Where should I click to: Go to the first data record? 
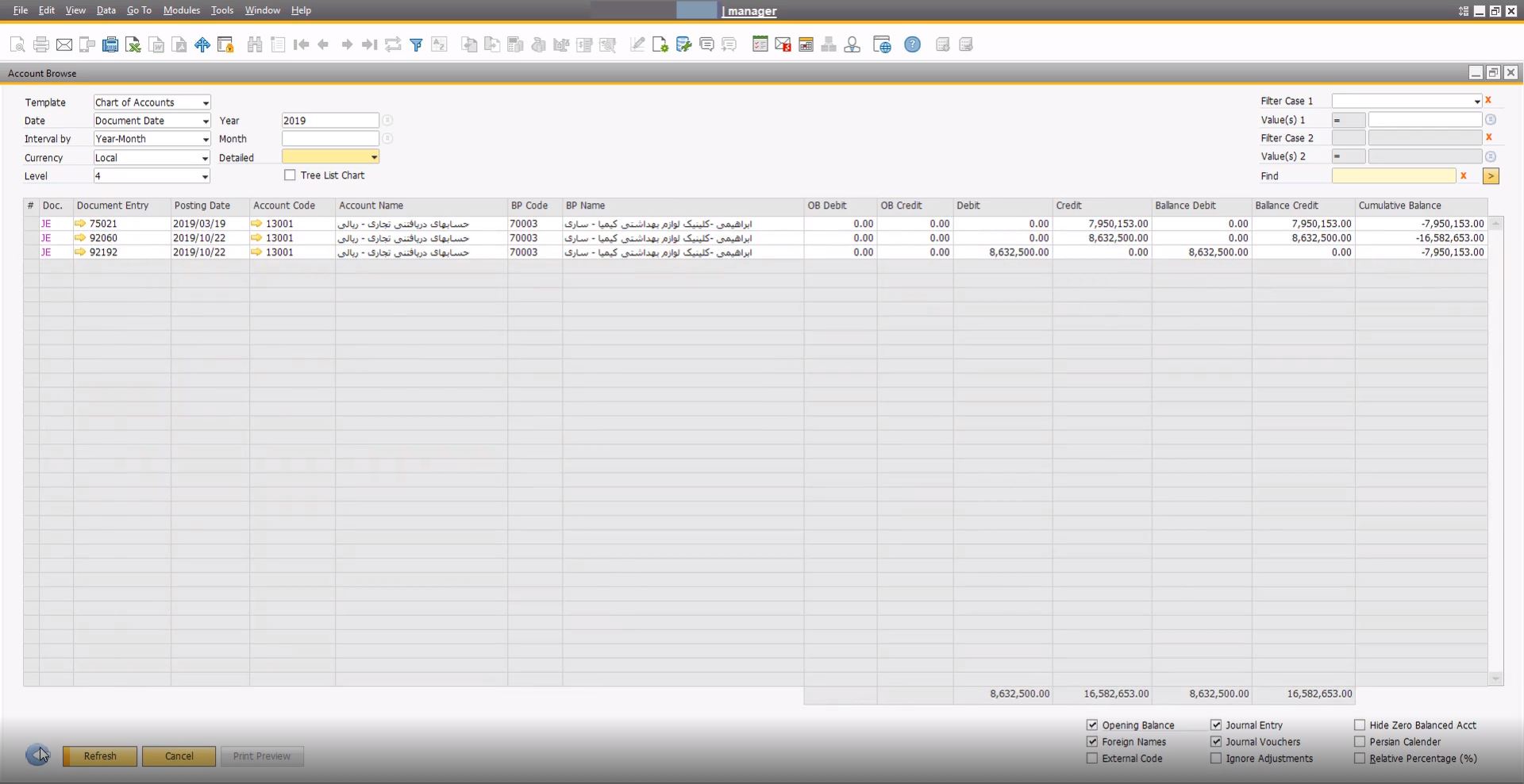[301, 44]
